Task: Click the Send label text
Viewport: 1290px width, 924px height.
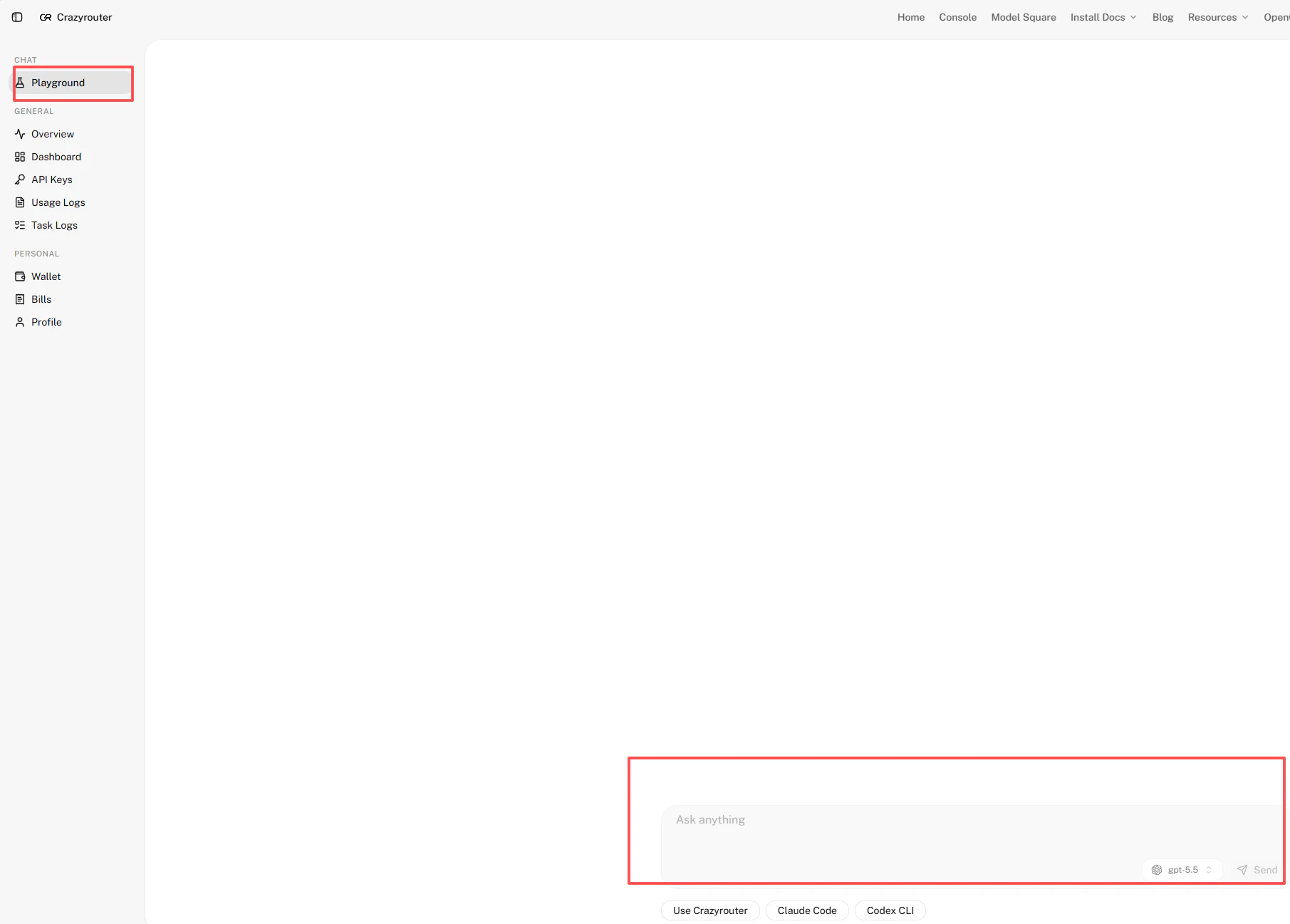Action: [x=1265, y=870]
